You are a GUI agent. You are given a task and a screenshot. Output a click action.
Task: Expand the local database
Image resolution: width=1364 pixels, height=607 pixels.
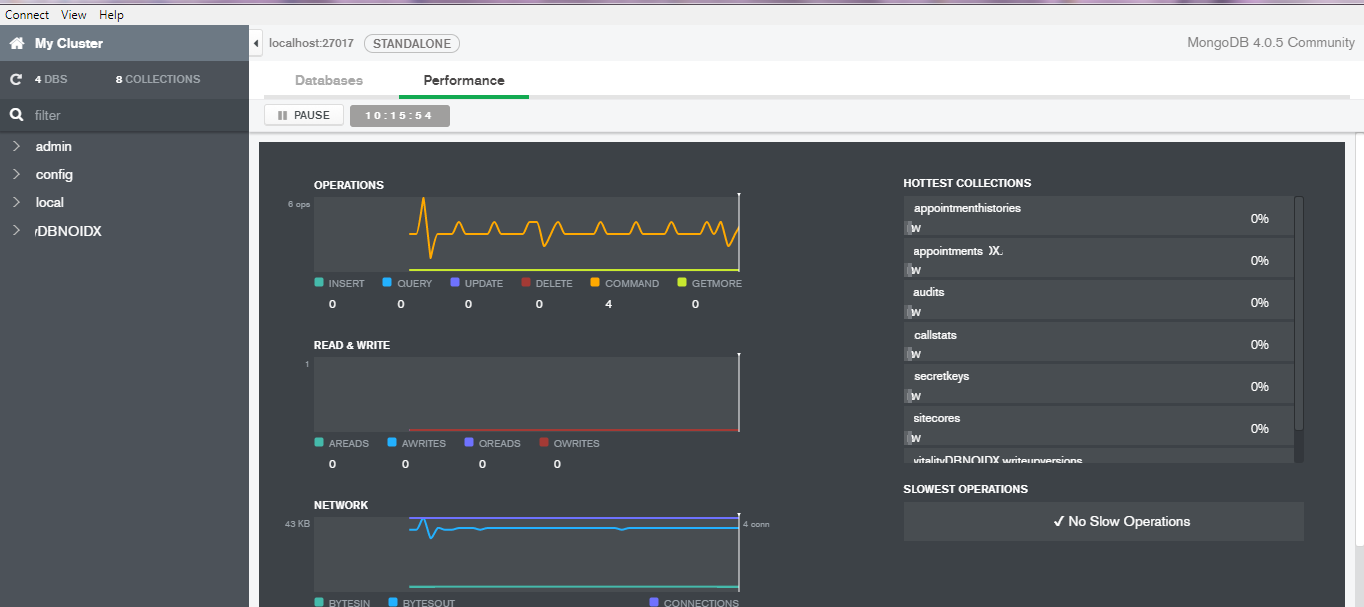click(x=14, y=202)
